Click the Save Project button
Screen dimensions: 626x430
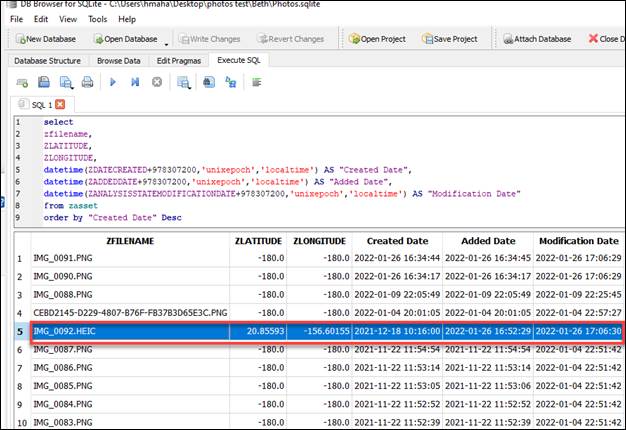click(450, 39)
